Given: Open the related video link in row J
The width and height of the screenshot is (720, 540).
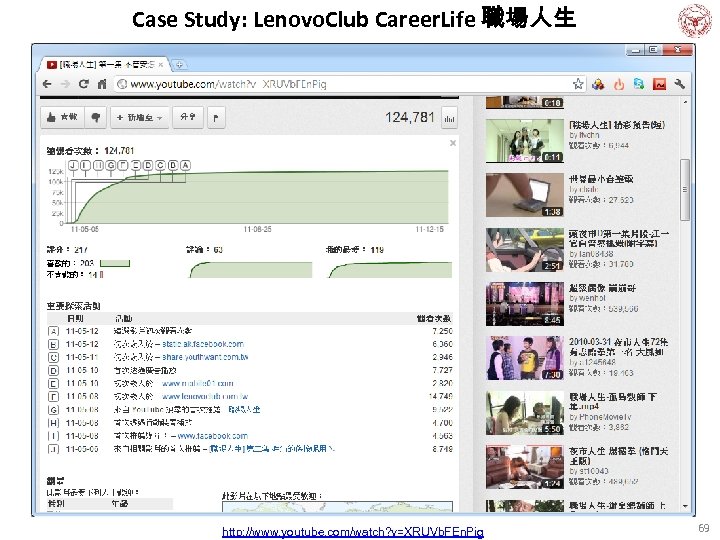Looking at the screenshot, I should [x=272, y=449].
